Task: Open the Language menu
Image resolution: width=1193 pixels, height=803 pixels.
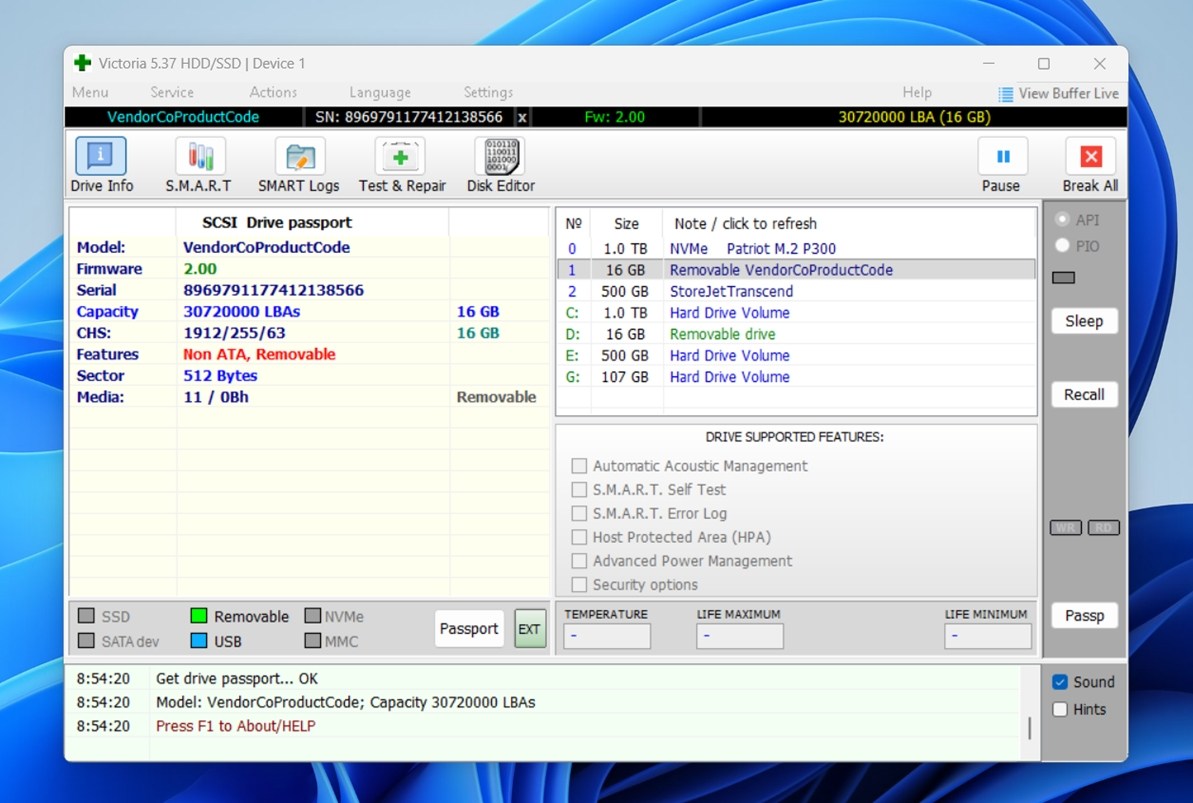Action: pos(380,92)
